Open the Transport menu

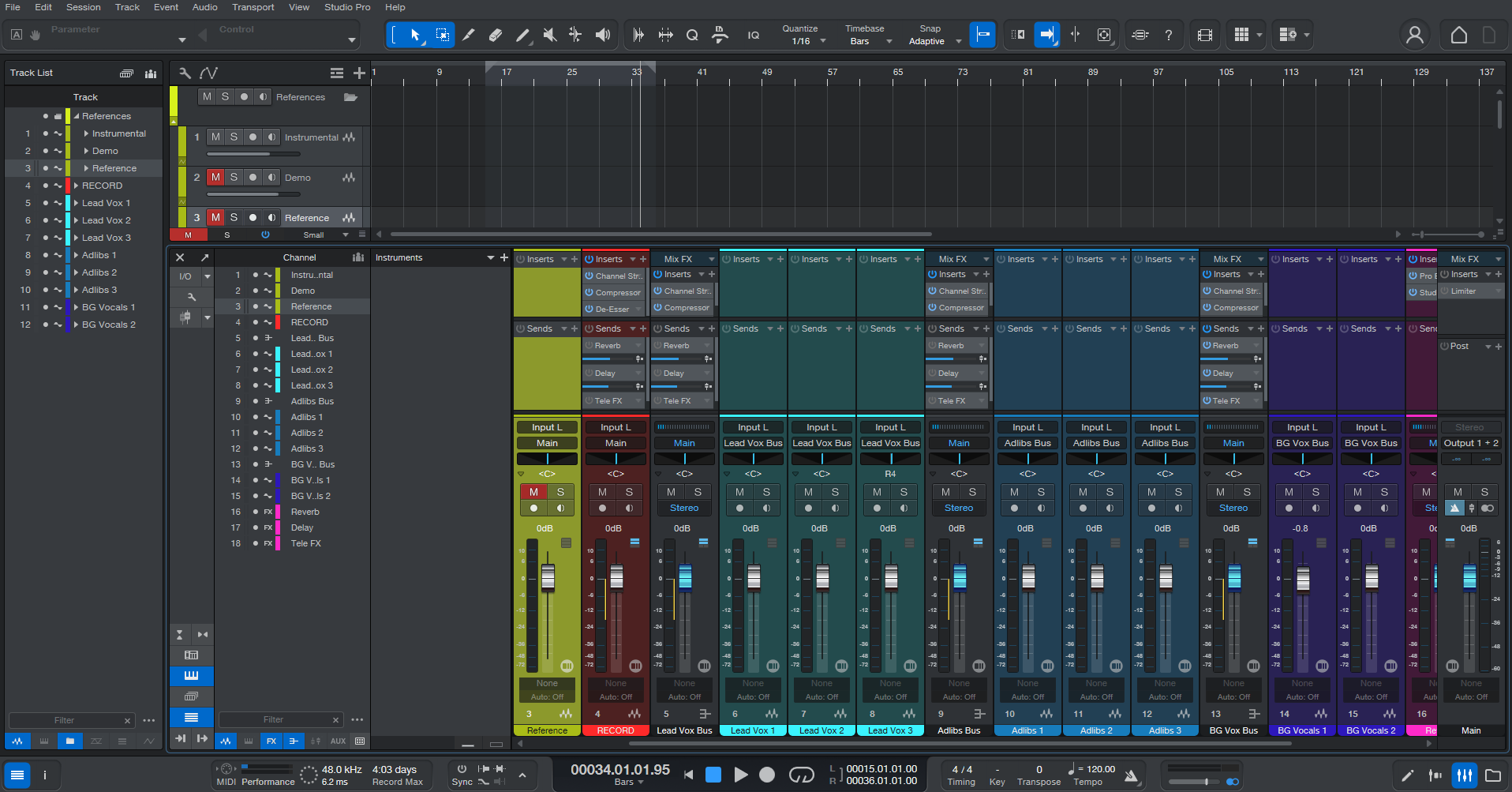coord(253,7)
